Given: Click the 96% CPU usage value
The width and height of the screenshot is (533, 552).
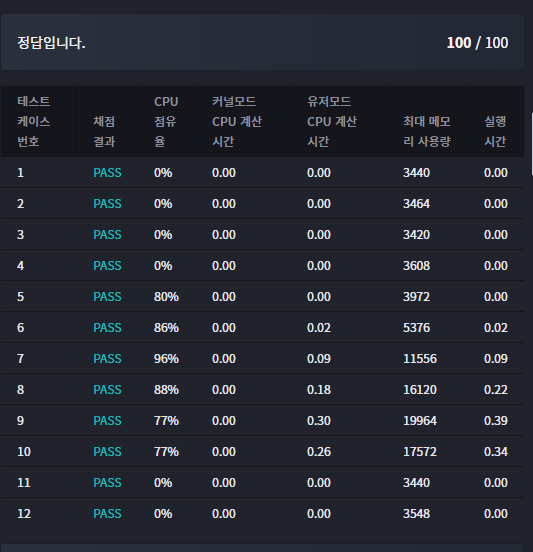Looking at the screenshot, I should click(166, 359).
